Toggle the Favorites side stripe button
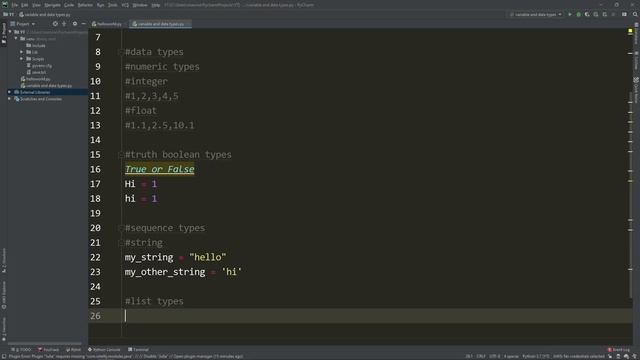The image size is (640, 360). 4,329
